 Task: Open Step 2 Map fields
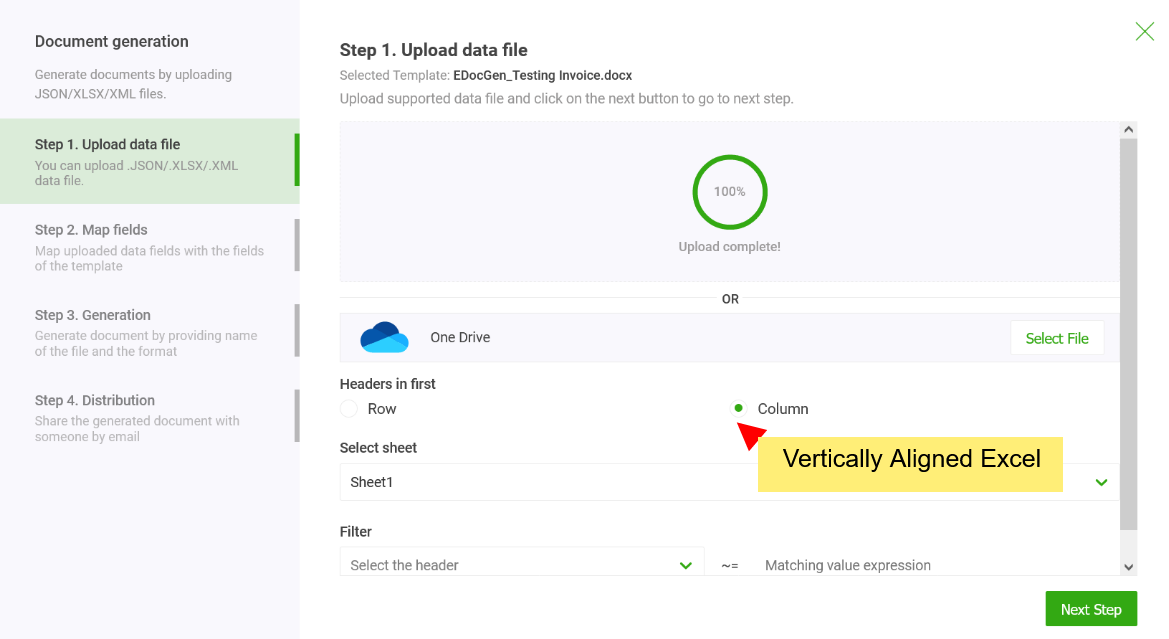click(148, 246)
